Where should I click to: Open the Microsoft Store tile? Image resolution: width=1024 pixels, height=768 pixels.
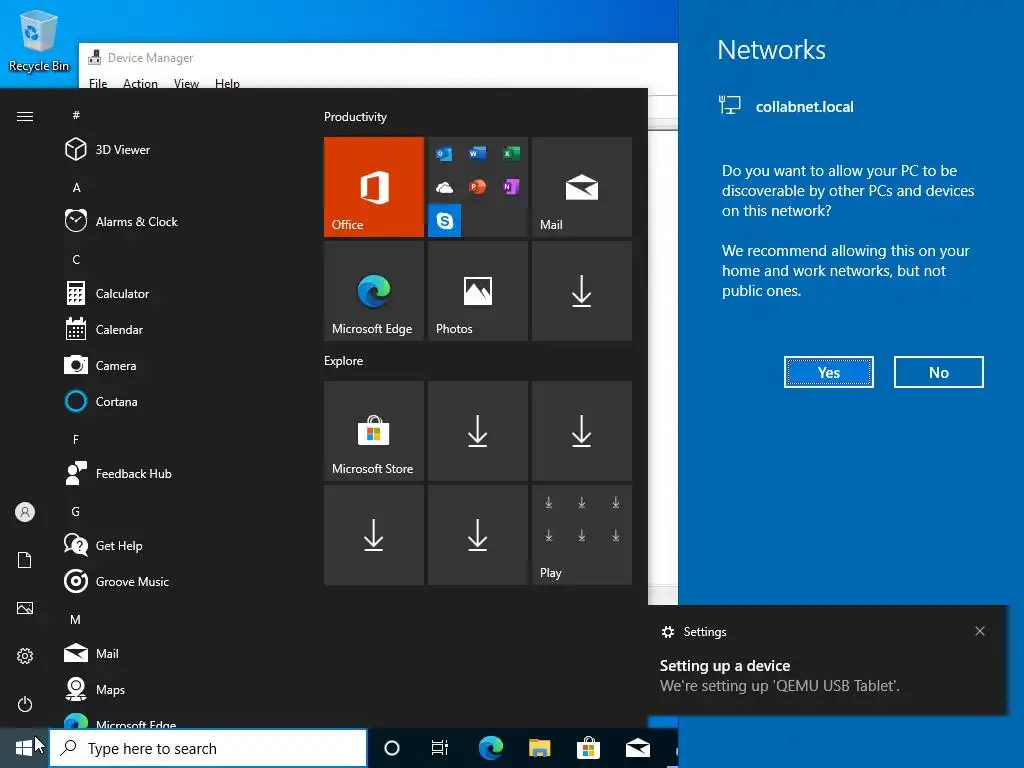374,431
